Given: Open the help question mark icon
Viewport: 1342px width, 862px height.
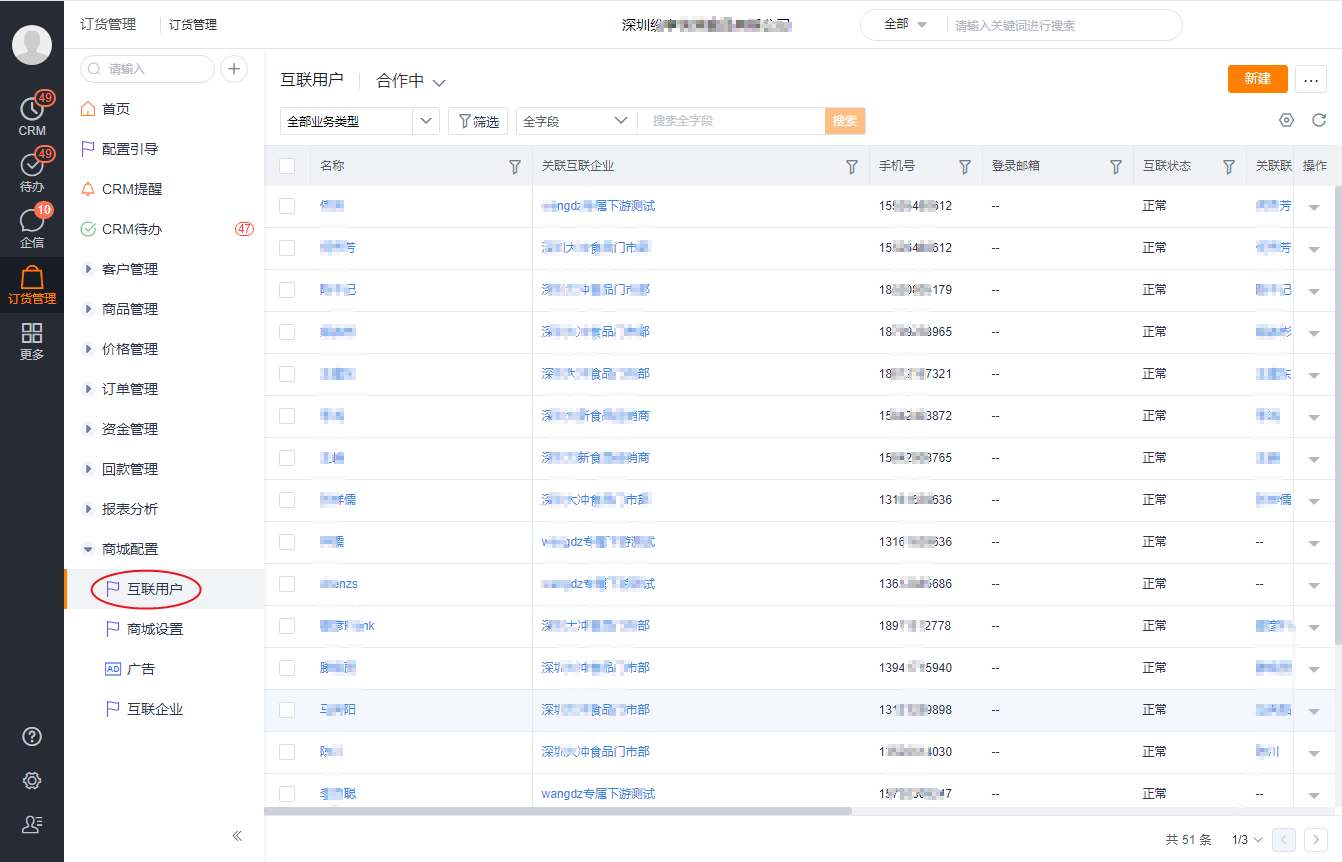Looking at the screenshot, I should [x=32, y=737].
